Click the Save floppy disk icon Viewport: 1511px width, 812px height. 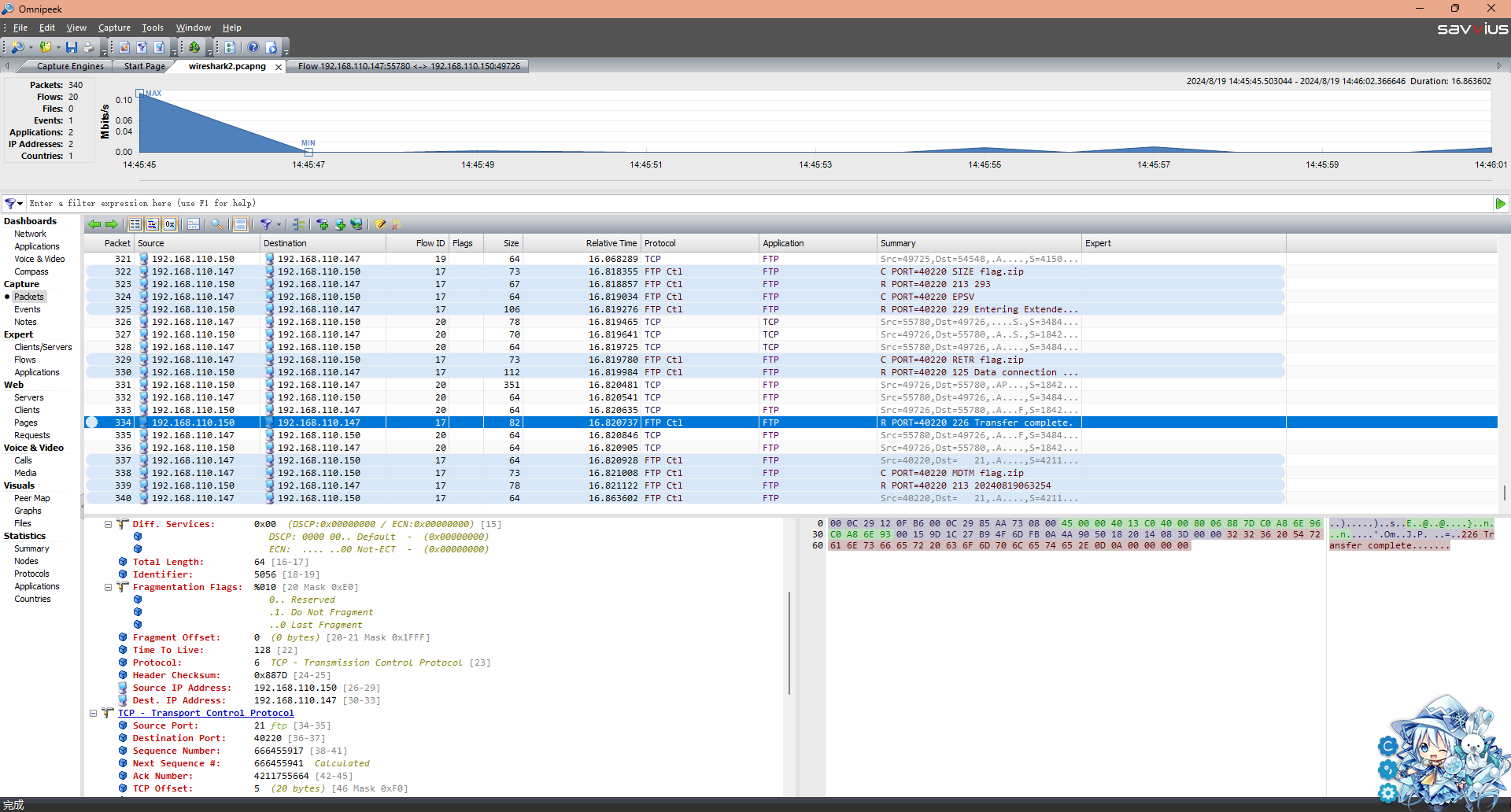72,47
